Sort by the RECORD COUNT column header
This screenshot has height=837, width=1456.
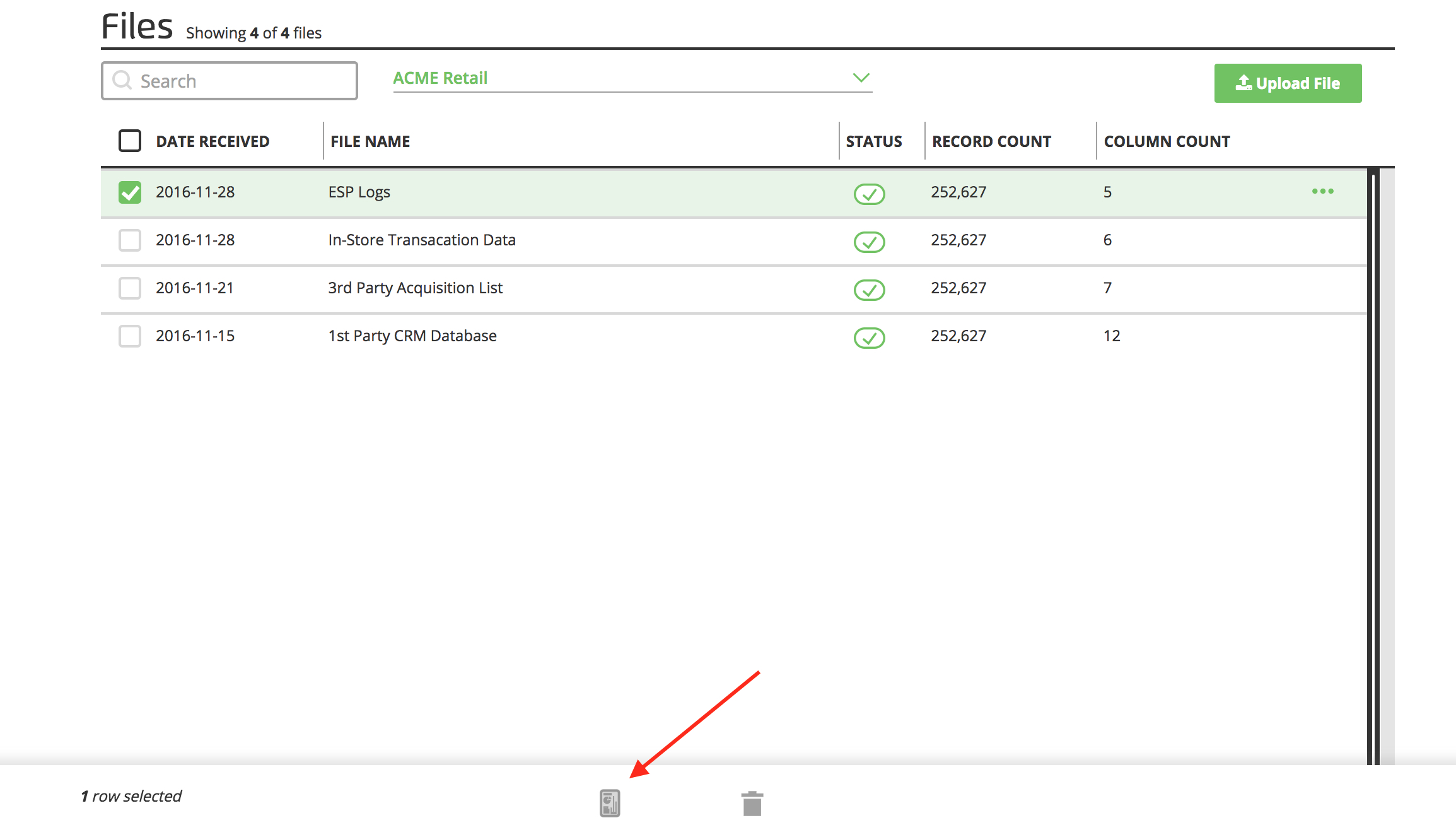[x=991, y=141]
